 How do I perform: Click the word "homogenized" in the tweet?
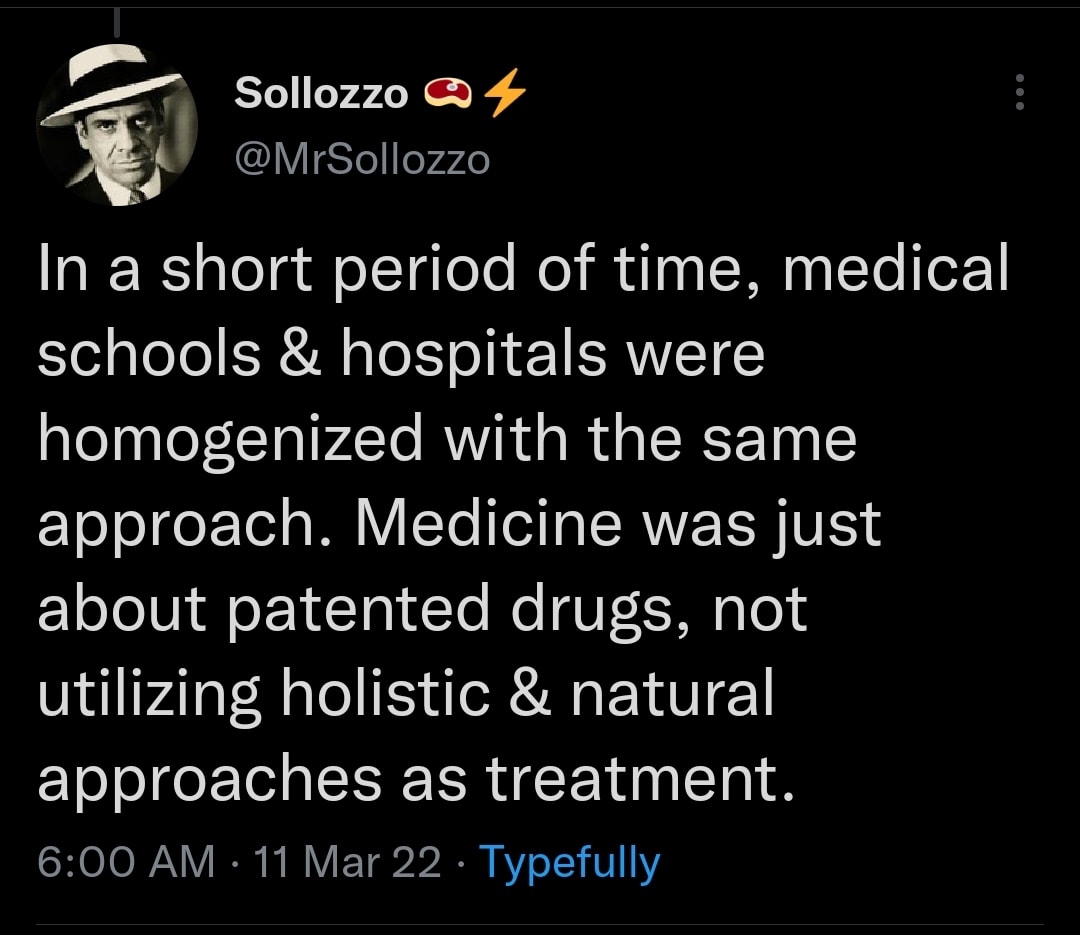click(230, 442)
